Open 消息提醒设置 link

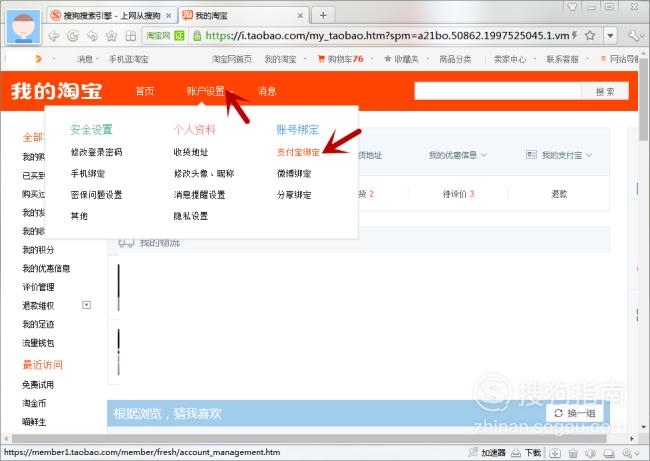point(199,194)
